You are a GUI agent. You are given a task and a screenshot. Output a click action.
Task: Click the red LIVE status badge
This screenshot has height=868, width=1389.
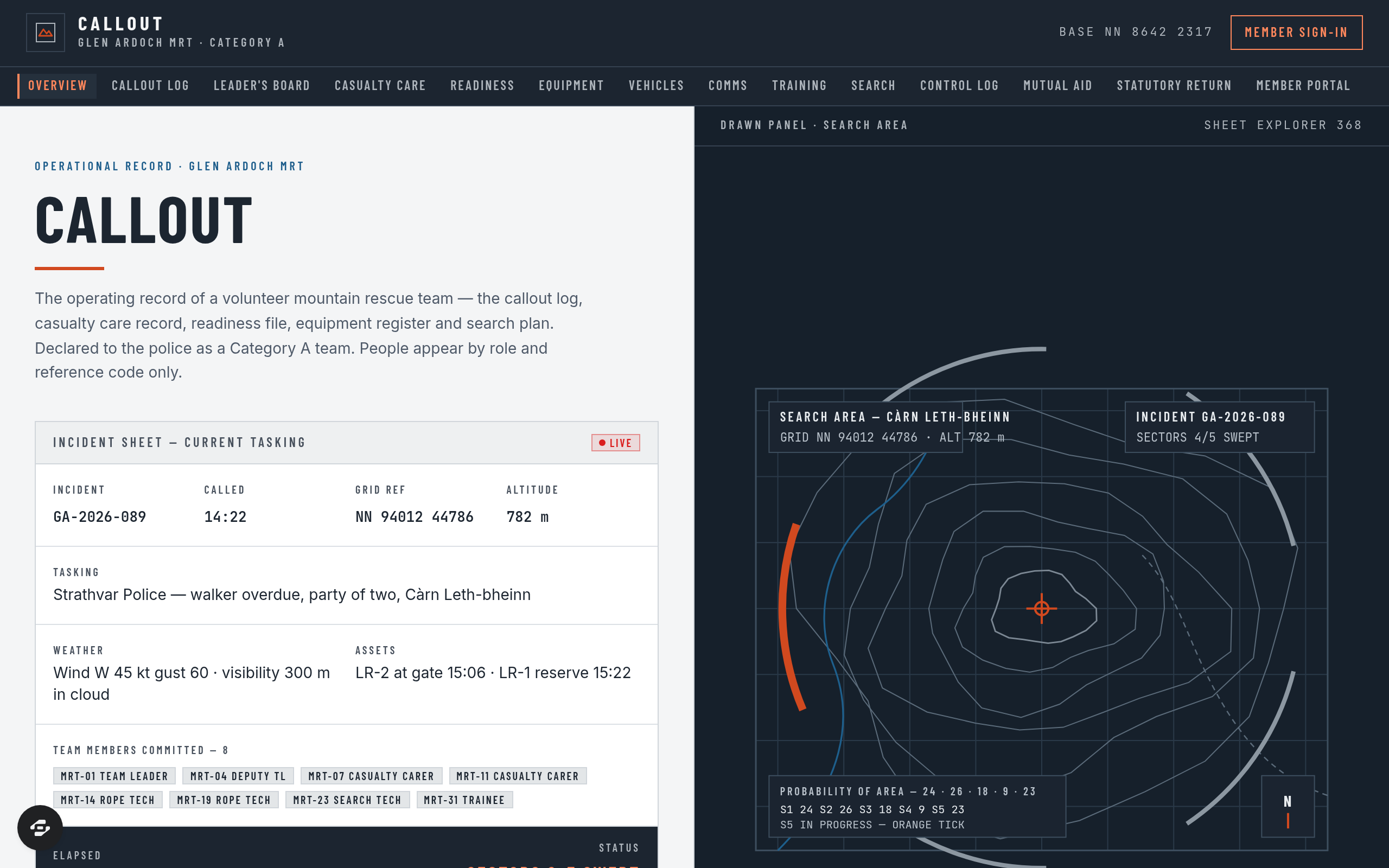point(615,443)
